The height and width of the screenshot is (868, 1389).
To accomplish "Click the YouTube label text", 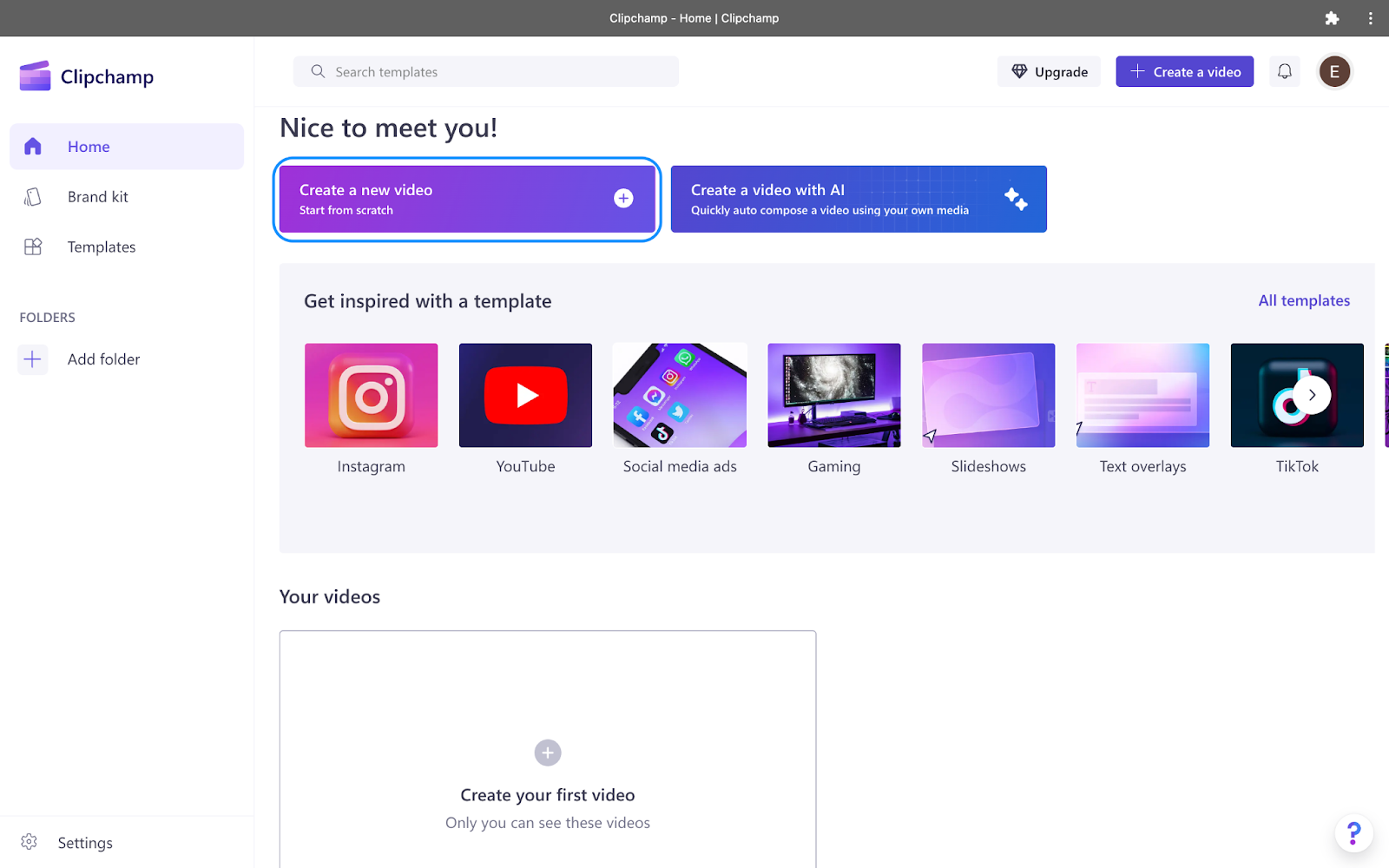I will [x=525, y=466].
